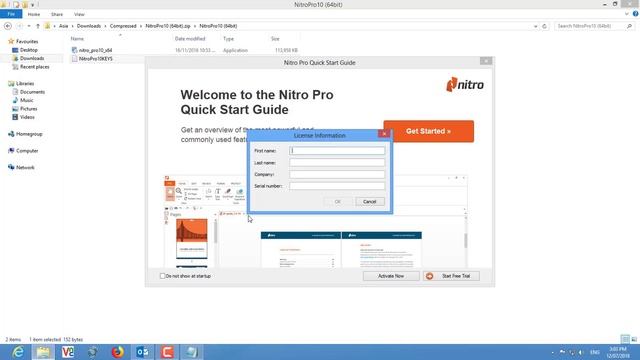Open Downloads in navigation pane
Screen dimensions: 640x360
31,58
